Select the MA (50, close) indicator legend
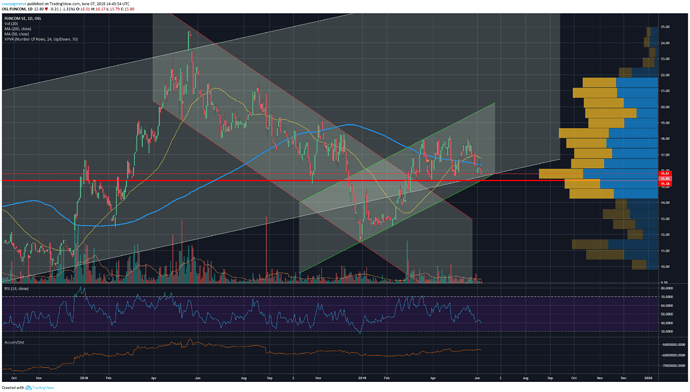The height and width of the screenshot is (392, 690). point(16,34)
